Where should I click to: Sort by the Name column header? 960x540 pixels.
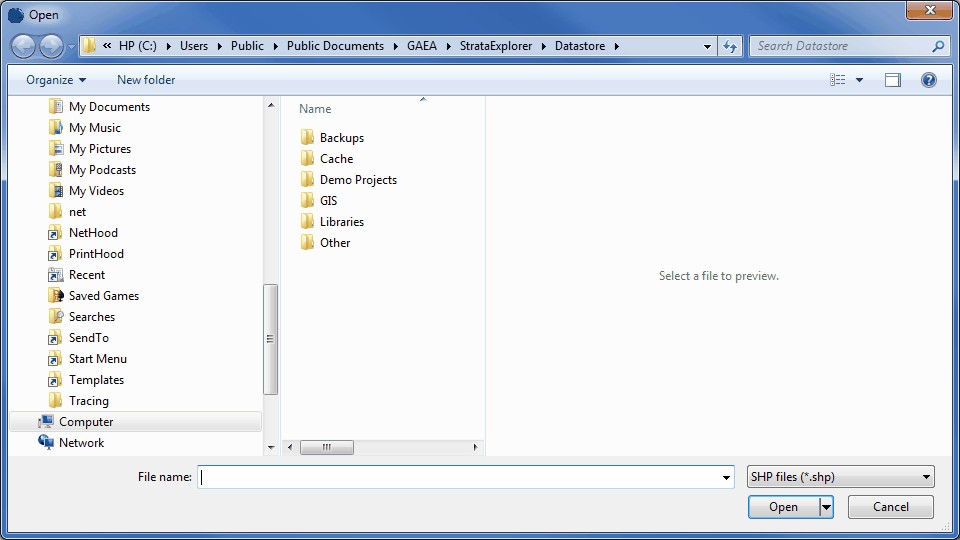coord(316,109)
